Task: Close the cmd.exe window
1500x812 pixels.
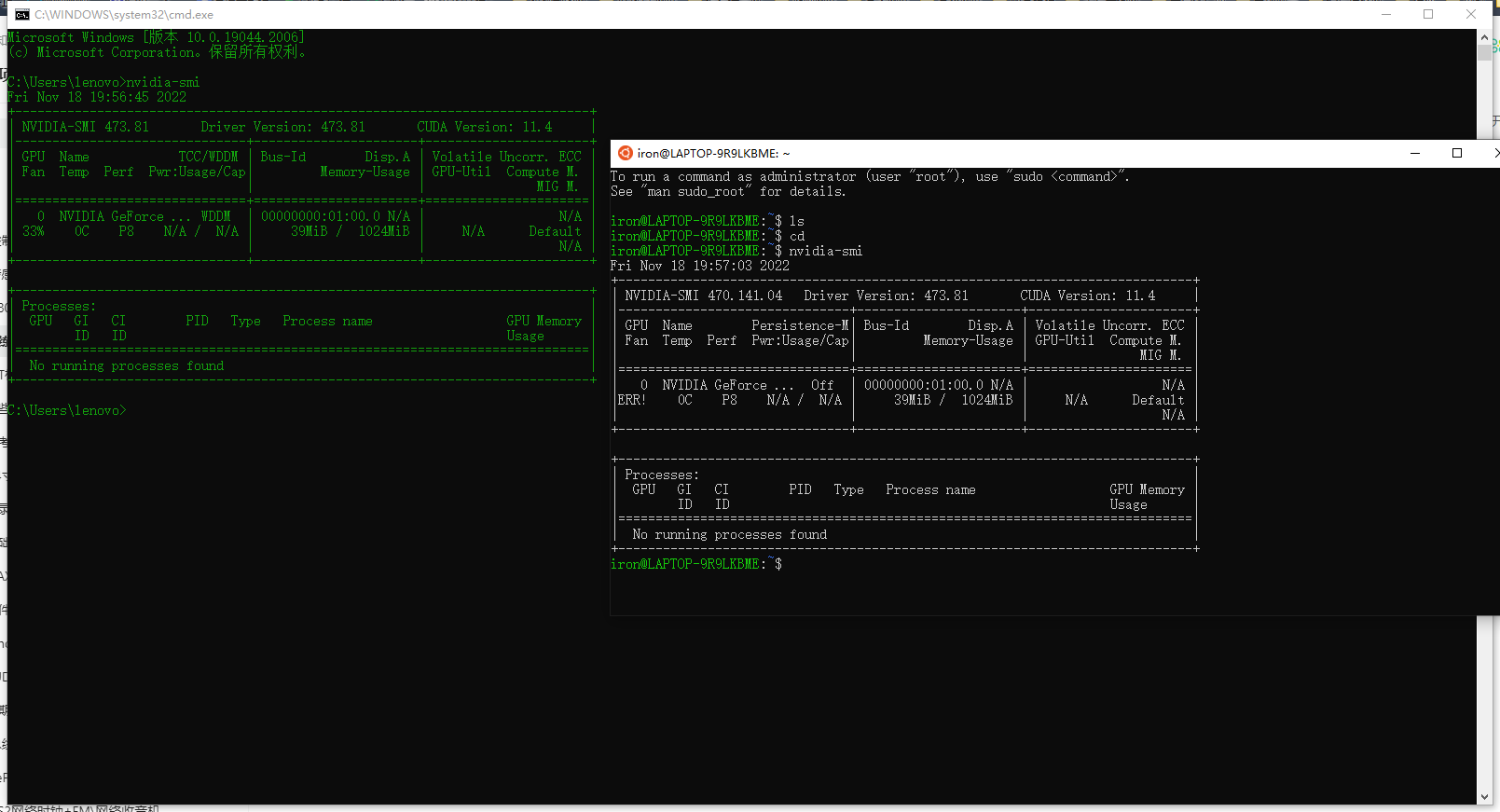Action: (x=1471, y=14)
